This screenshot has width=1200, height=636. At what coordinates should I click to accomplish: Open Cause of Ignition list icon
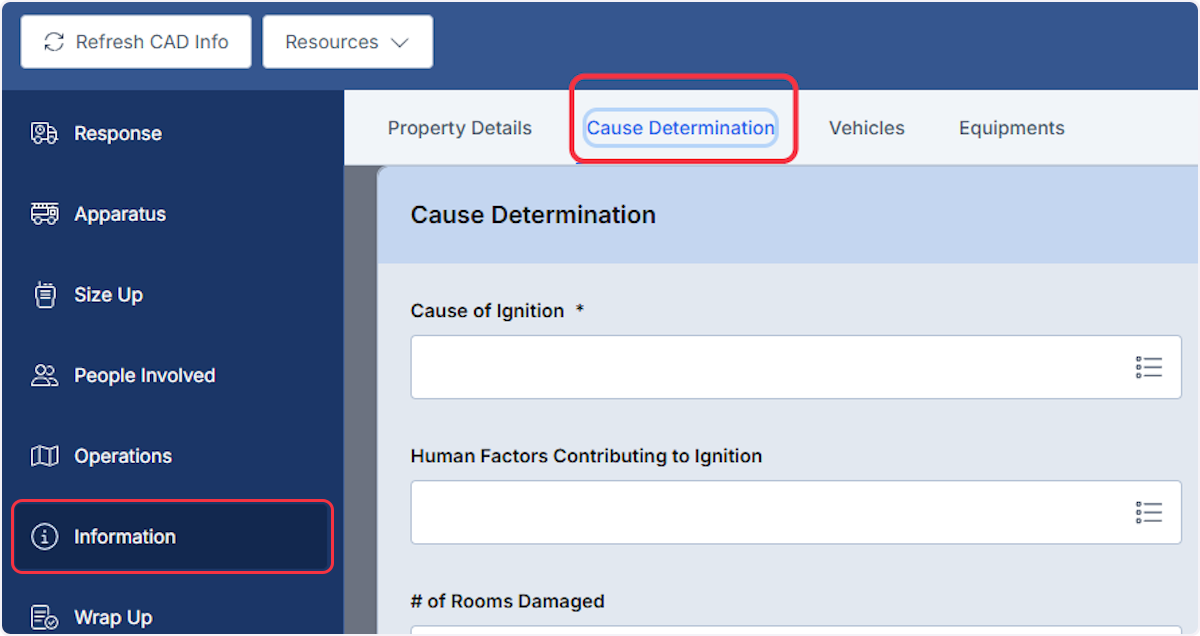[1149, 367]
